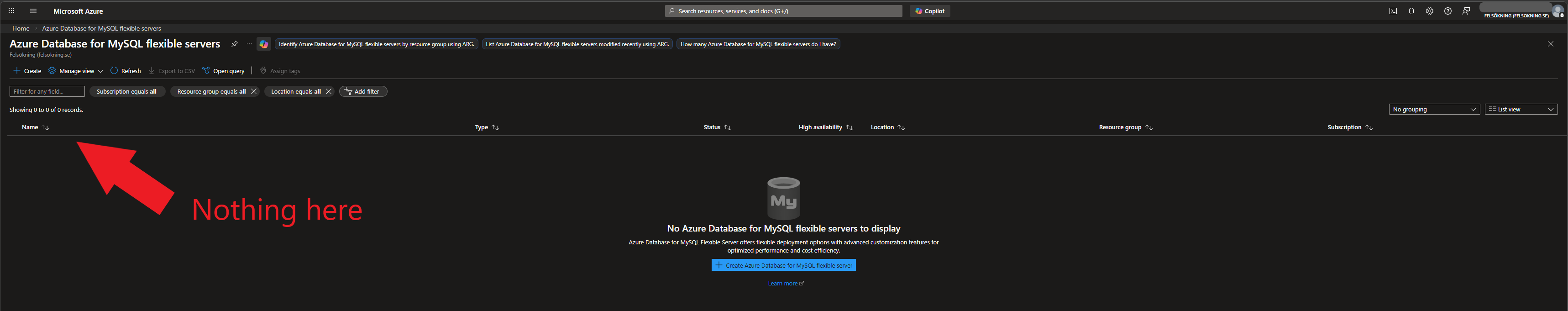Image resolution: width=1568 pixels, height=311 pixels.
Task: Go to the Home breadcrumb
Action: [x=21, y=29]
